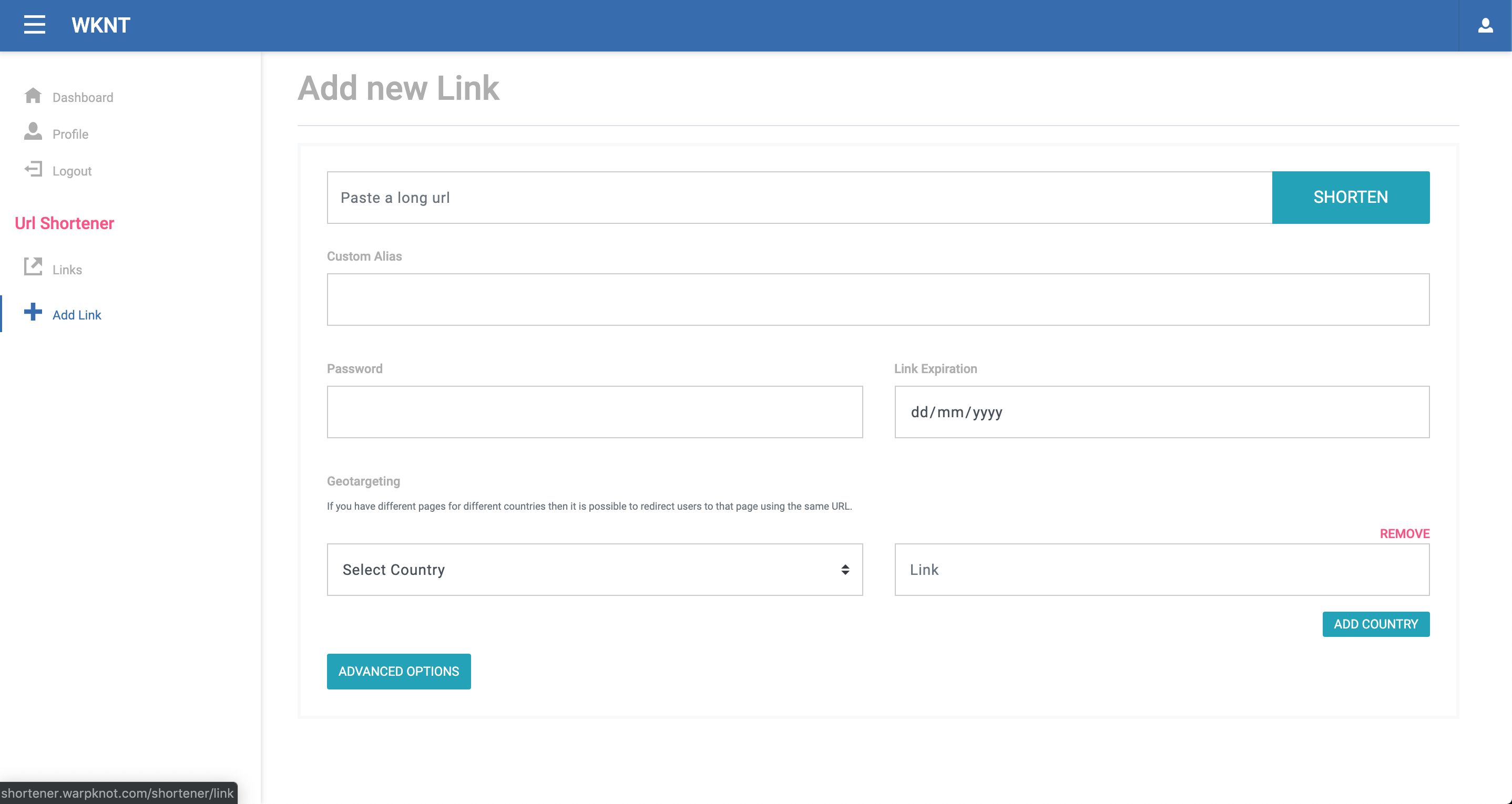
Task: Click the user account icon in the header
Action: coord(1485,25)
